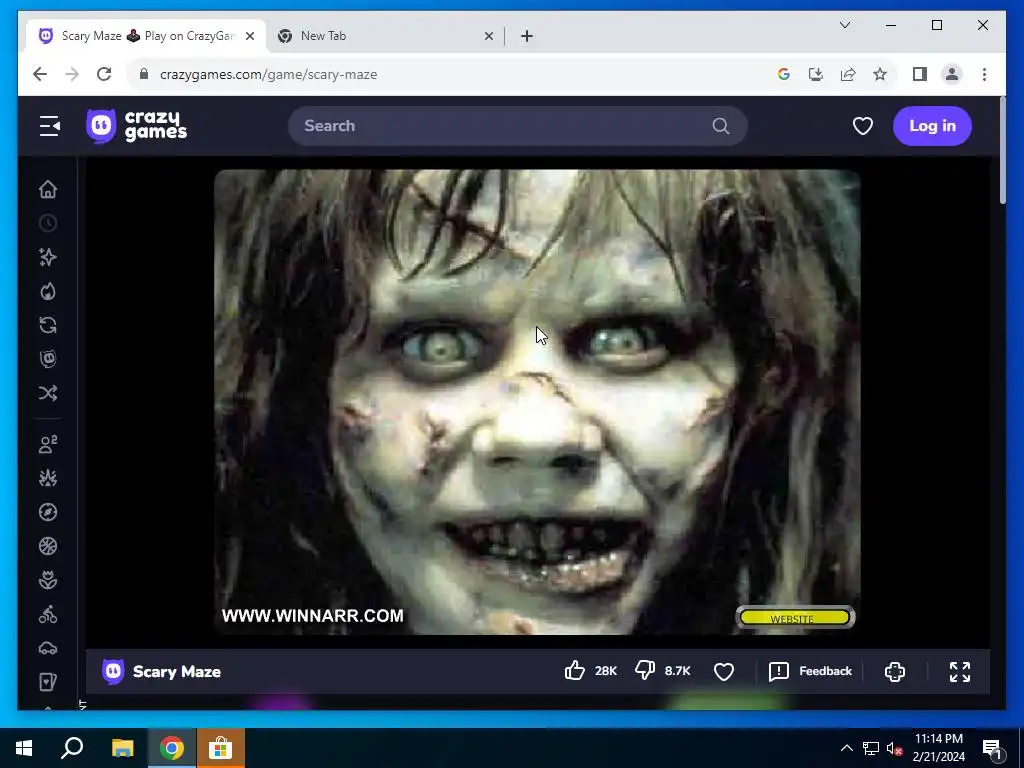
Task: Open Bike games category icon
Action: 48,614
